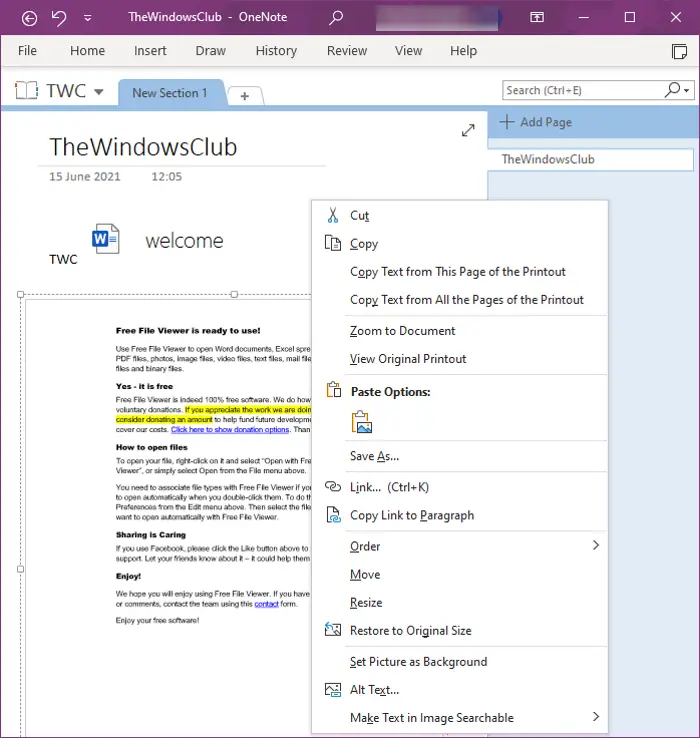Switch to the Home tab

pos(88,50)
